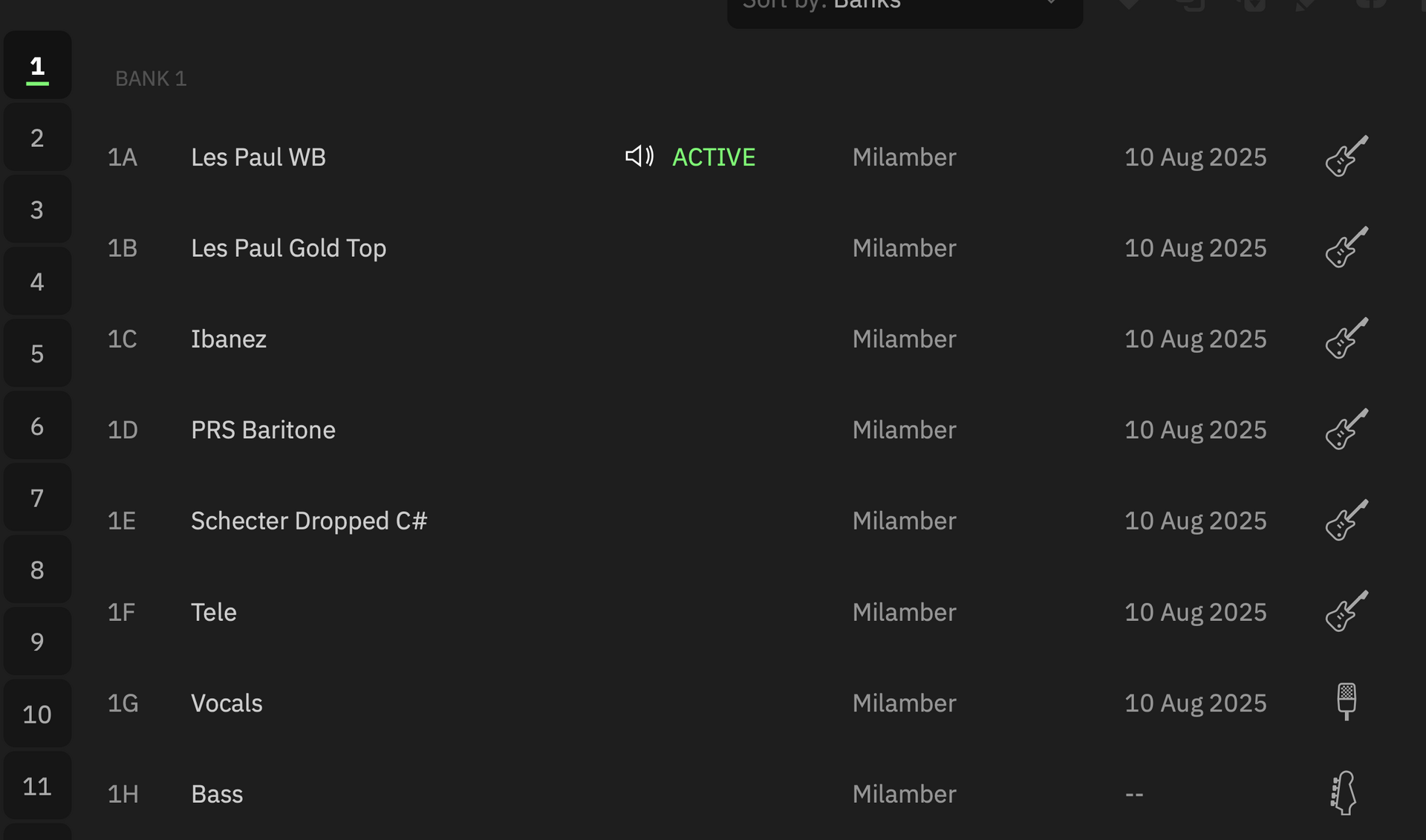Click the microphone icon for Vocals preset
The image size is (1426, 840).
point(1346,702)
